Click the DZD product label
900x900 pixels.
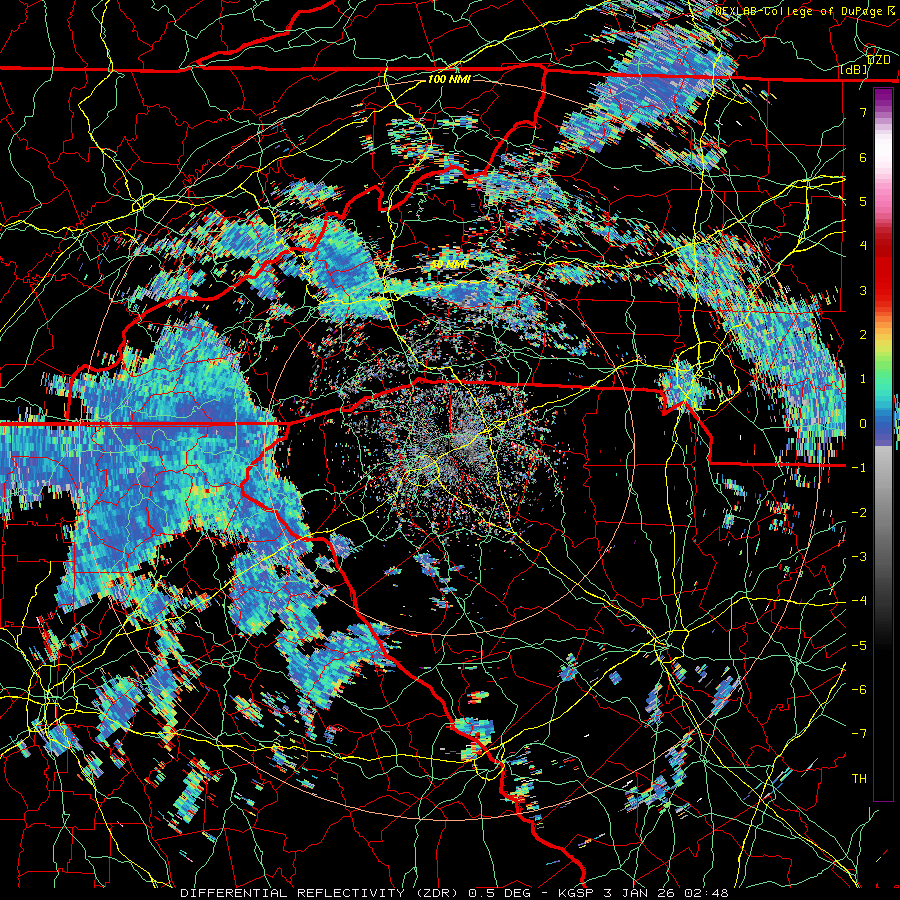[x=879, y=60]
